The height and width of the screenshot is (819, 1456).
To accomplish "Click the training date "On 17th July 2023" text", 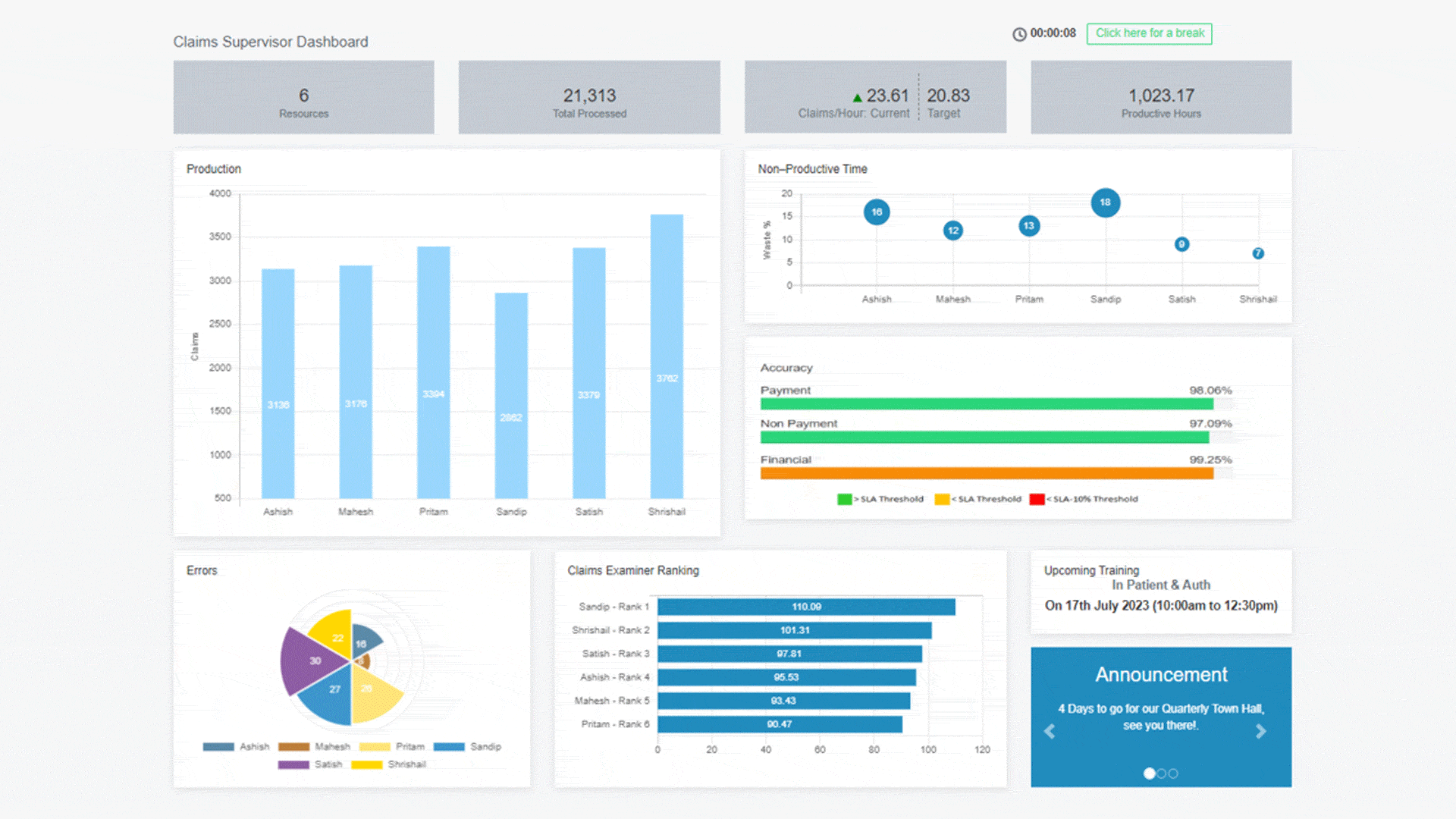I will pyautogui.click(x=1097, y=606).
